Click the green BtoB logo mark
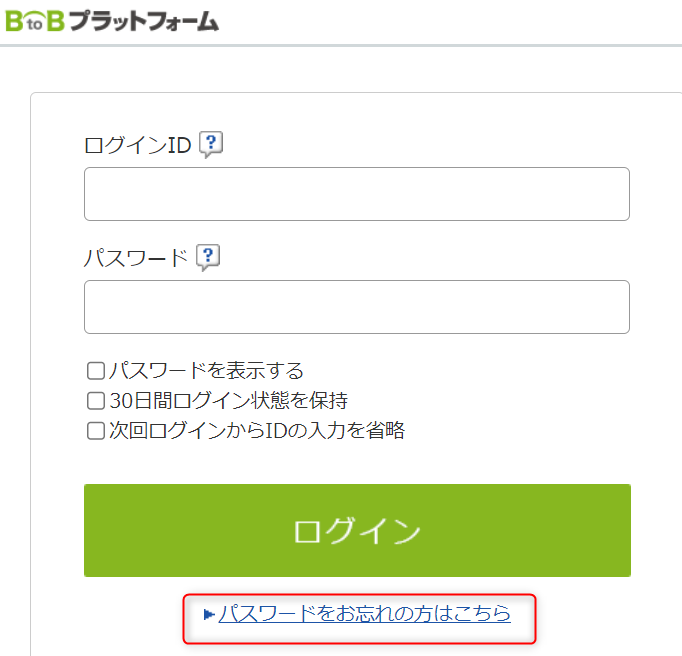Viewport: 682px width, 656px height. pos(34,19)
